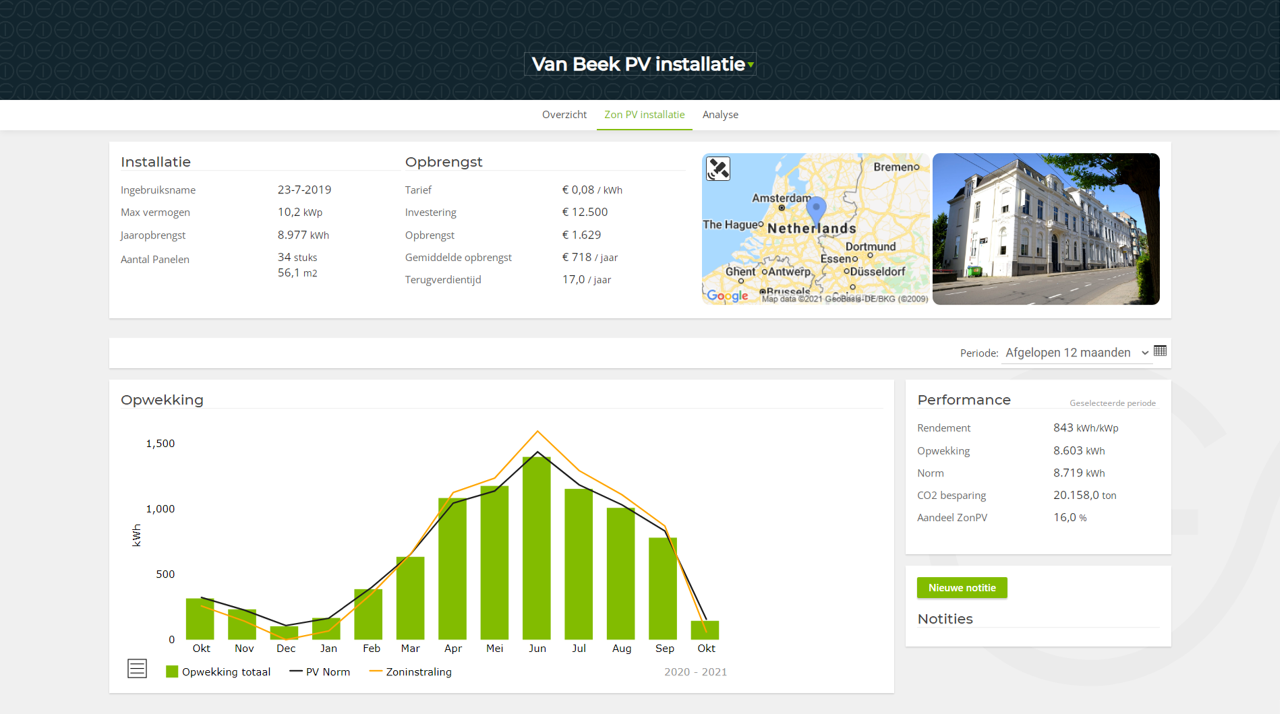Viewport: 1280px width, 714px height.
Task: Click the Aug bar in chart
Action: click(x=621, y=574)
